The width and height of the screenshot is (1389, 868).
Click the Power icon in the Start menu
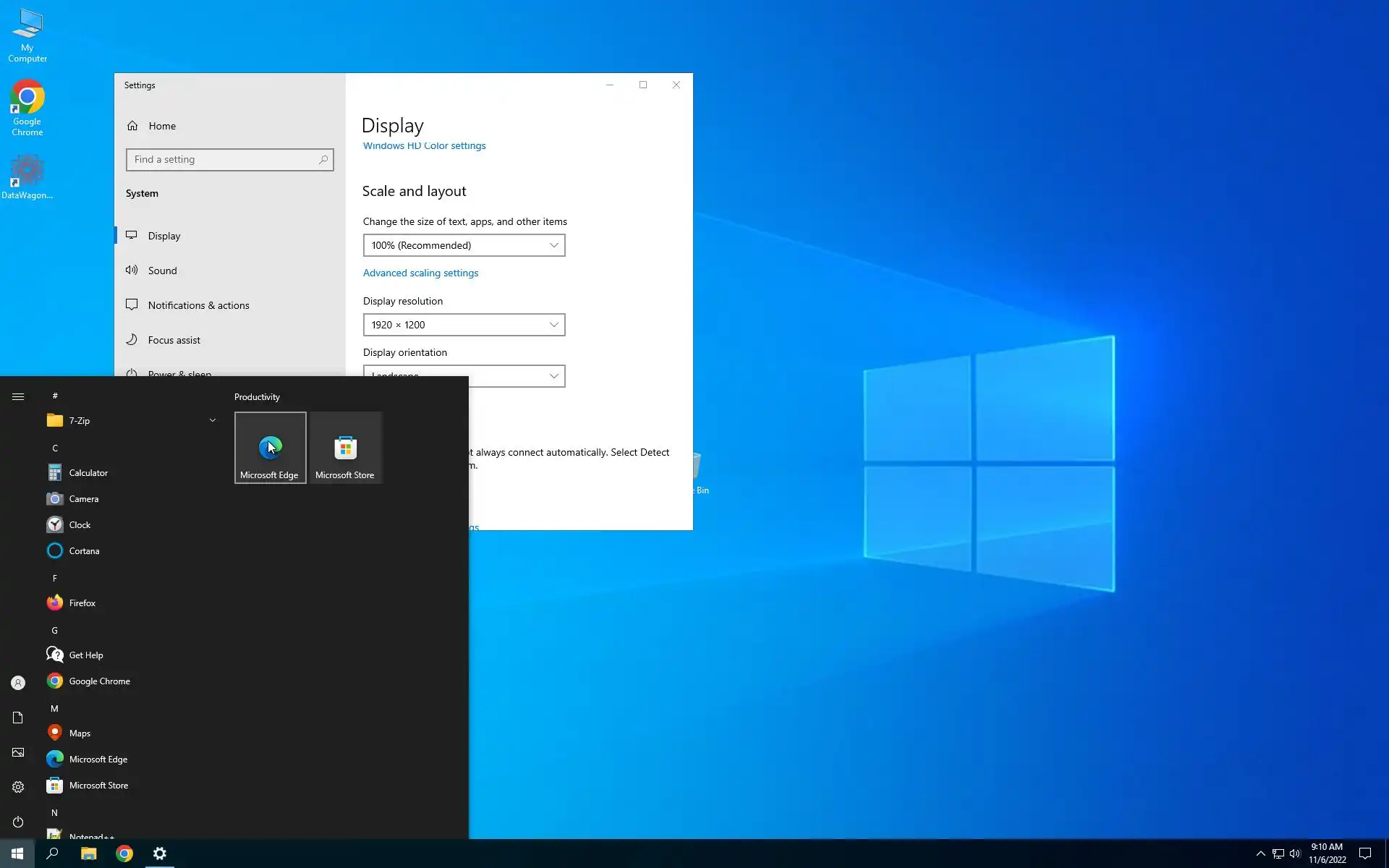tap(18, 822)
